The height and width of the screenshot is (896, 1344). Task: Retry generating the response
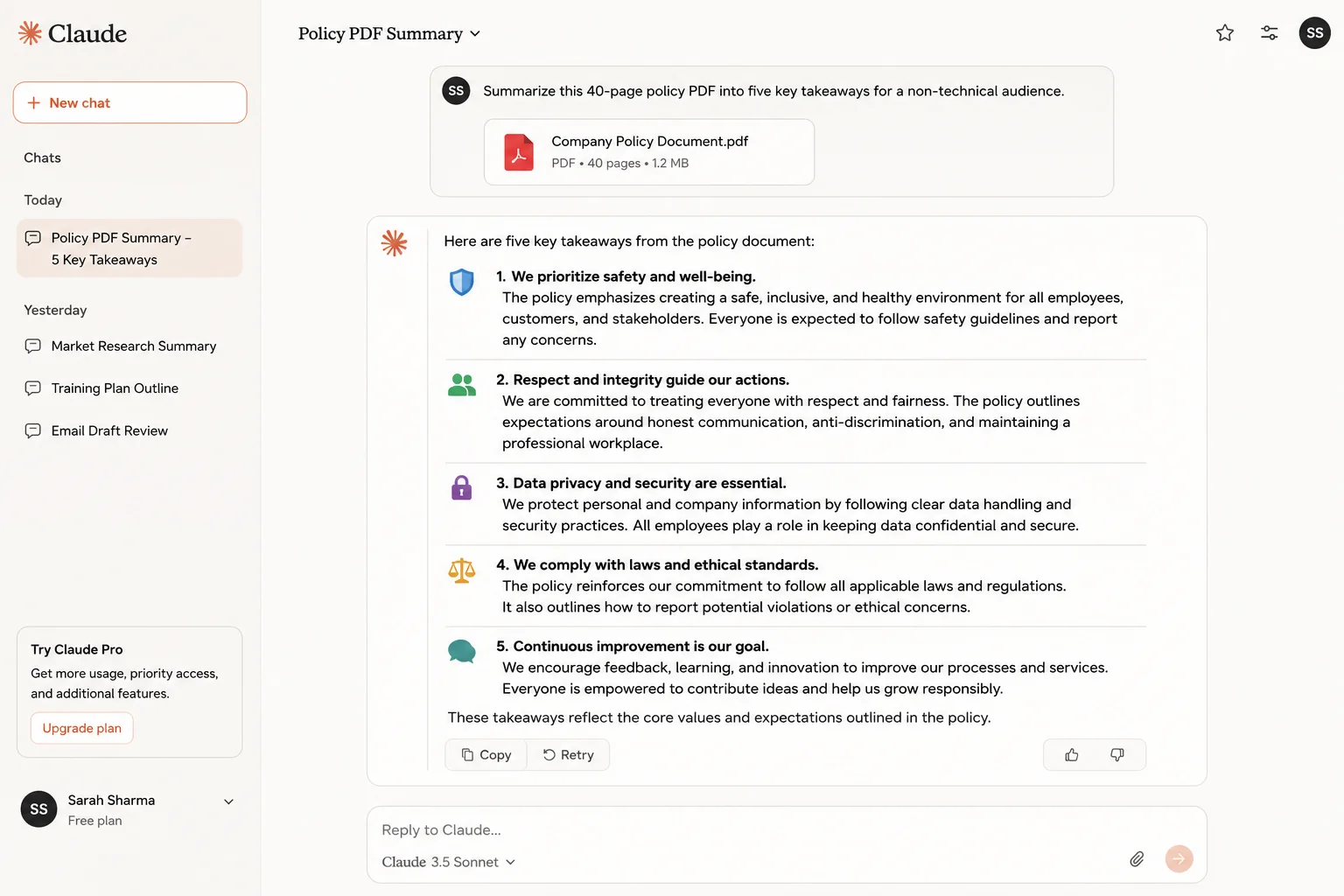pyautogui.click(x=569, y=755)
